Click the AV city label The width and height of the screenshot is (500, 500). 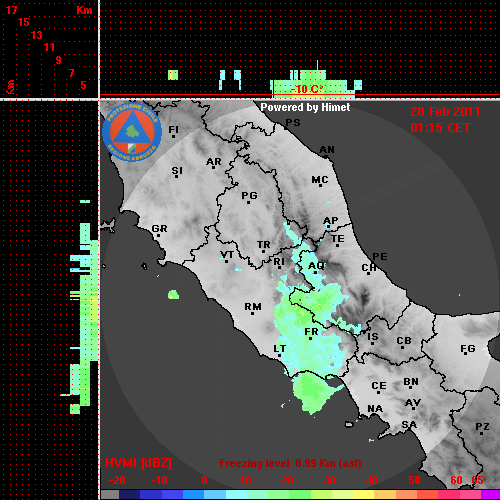click(413, 403)
